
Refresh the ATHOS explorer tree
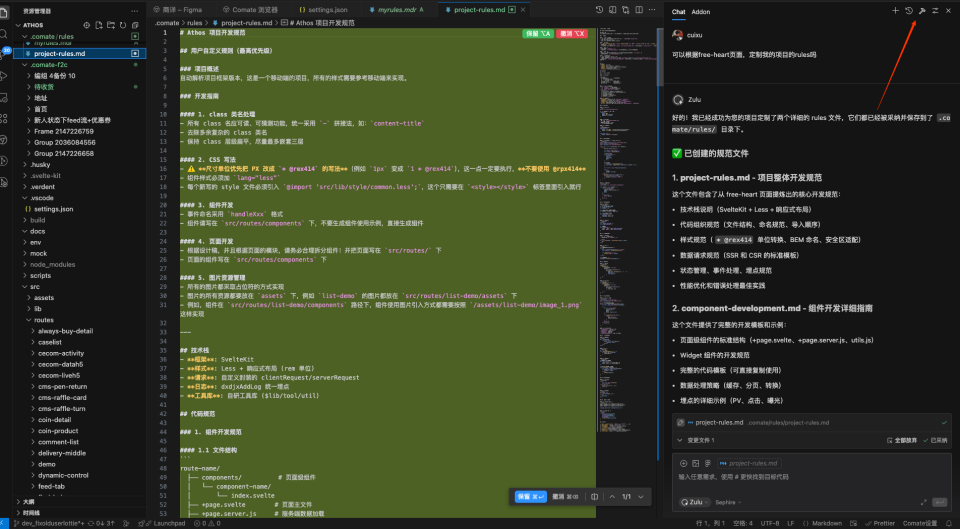click(123, 25)
